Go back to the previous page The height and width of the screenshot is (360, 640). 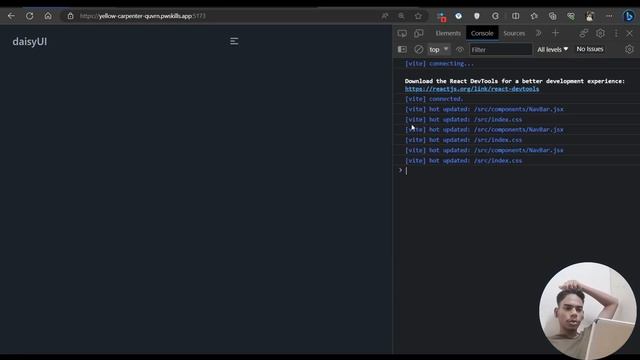click(x=11, y=16)
